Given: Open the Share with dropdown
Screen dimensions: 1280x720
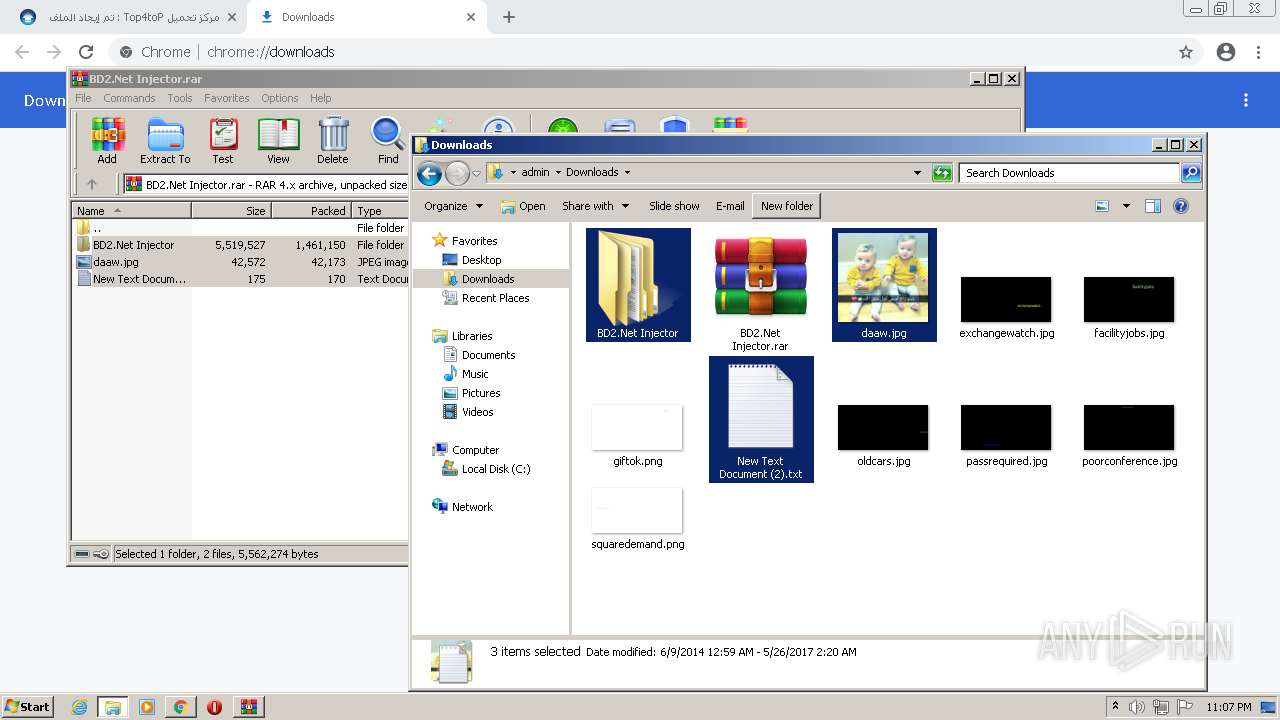Looking at the screenshot, I should pyautogui.click(x=596, y=206).
